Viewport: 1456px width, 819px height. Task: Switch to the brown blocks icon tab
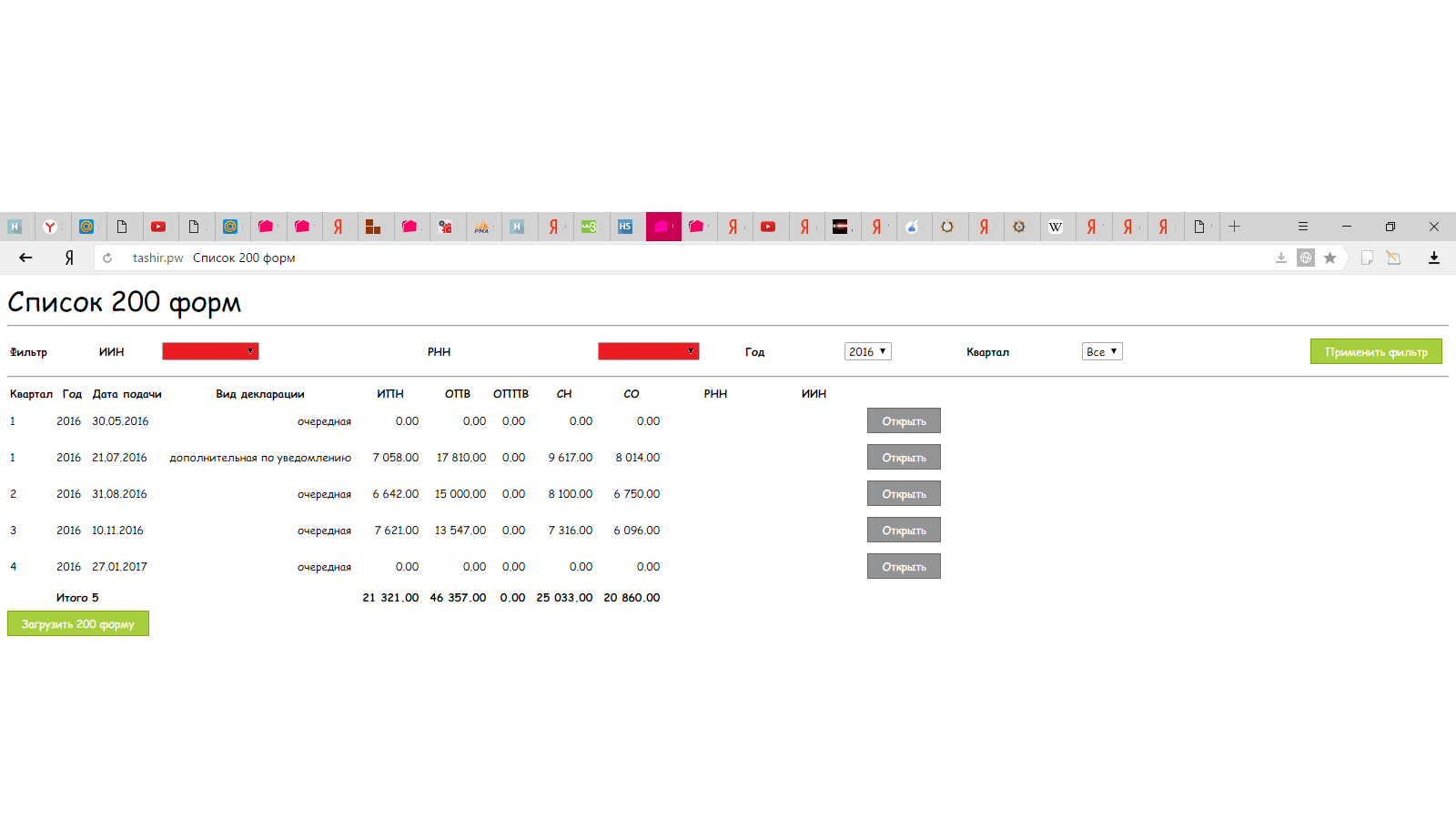click(x=373, y=227)
